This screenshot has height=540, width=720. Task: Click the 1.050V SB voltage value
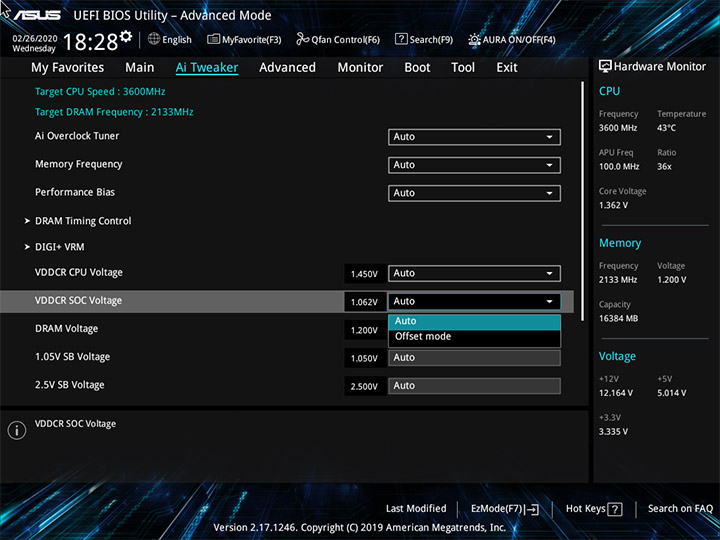[x=365, y=358]
